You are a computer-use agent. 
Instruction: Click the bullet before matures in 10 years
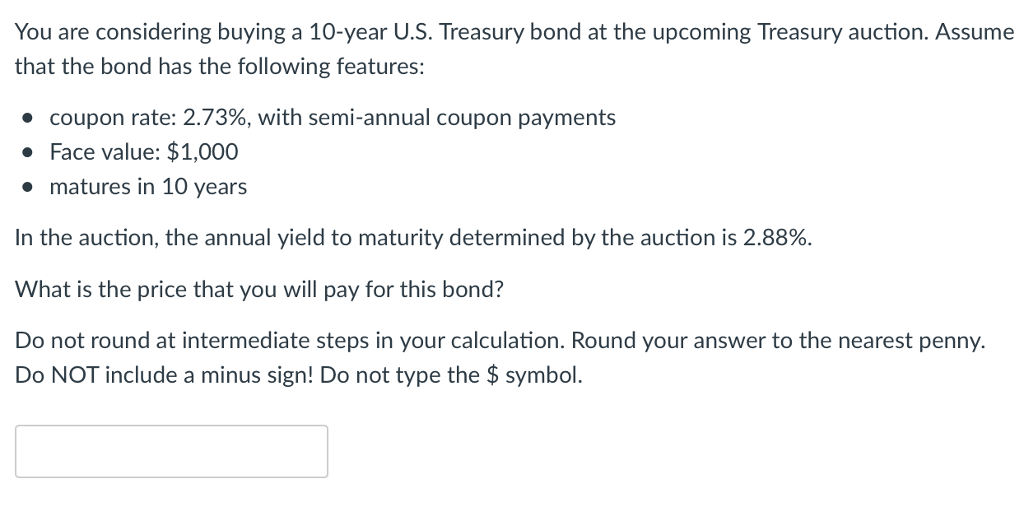coord(27,188)
